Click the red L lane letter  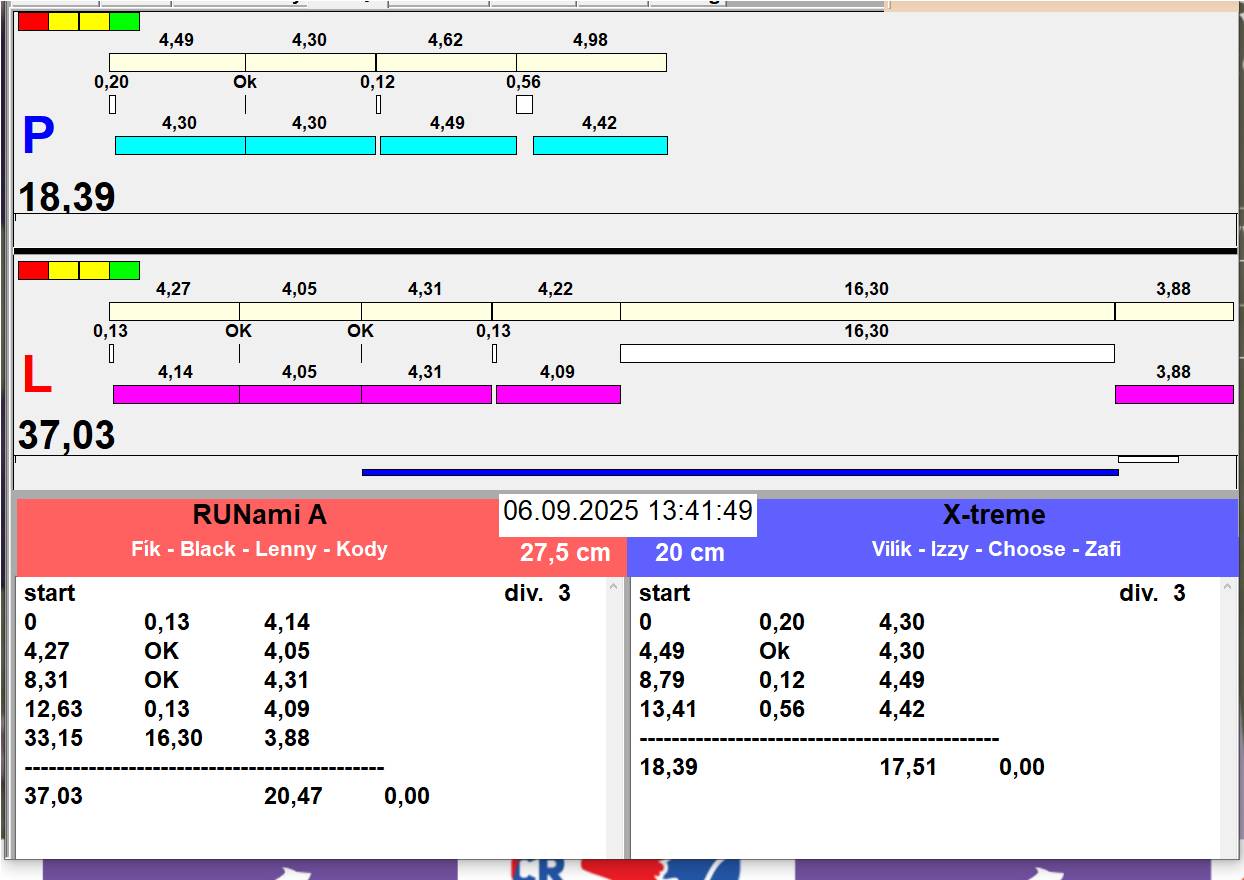[37, 376]
